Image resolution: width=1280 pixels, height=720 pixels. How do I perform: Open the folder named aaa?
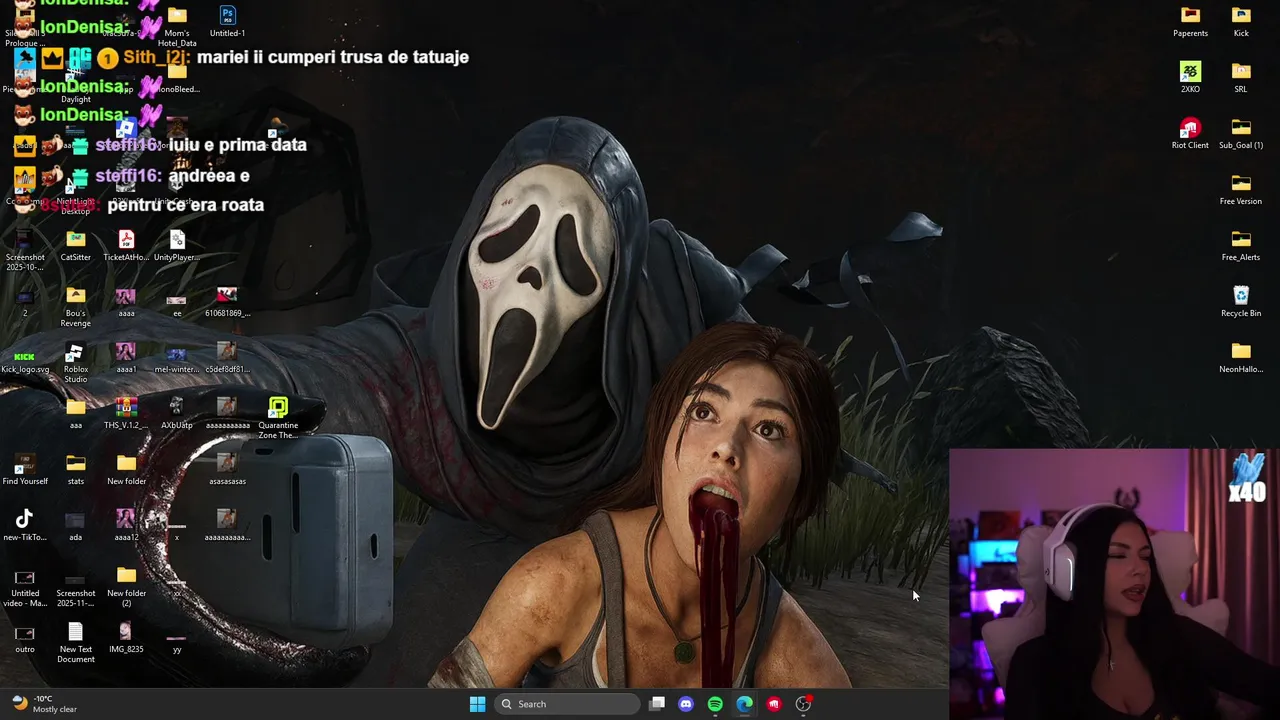pyautogui.click(x=76, y=407)
